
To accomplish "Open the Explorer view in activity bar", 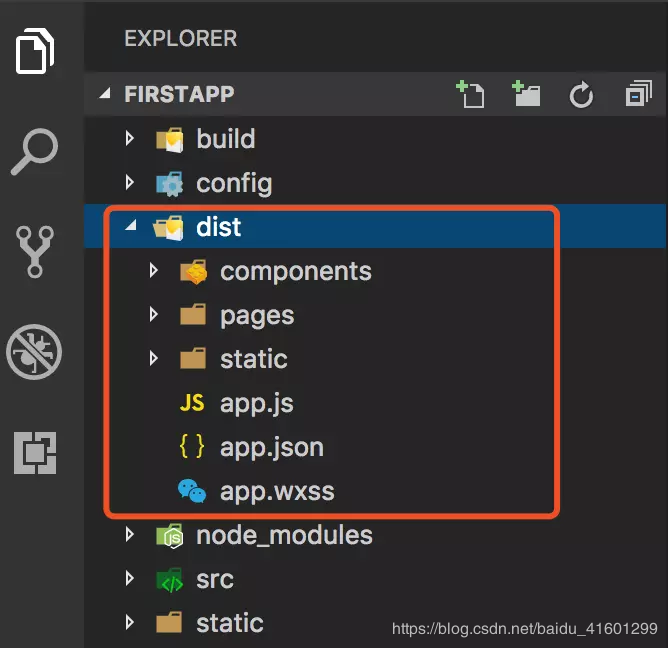I will (35, 51).
